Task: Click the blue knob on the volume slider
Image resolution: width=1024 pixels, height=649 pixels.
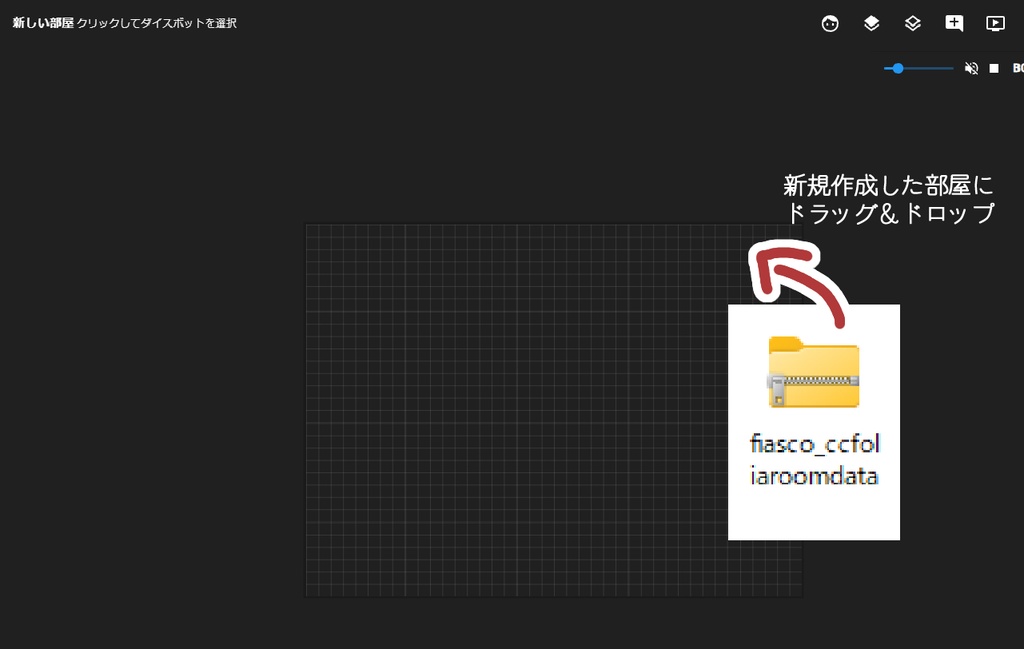Action: [x=899, y=68]
